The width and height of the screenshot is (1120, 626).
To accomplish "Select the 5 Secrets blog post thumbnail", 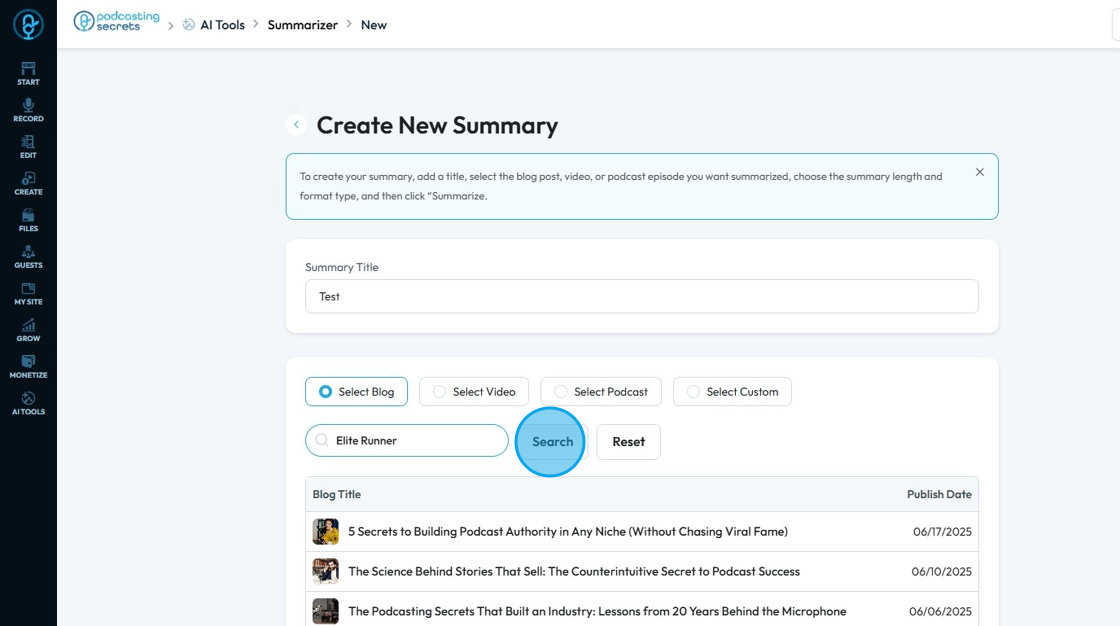I will pos(325,532).
